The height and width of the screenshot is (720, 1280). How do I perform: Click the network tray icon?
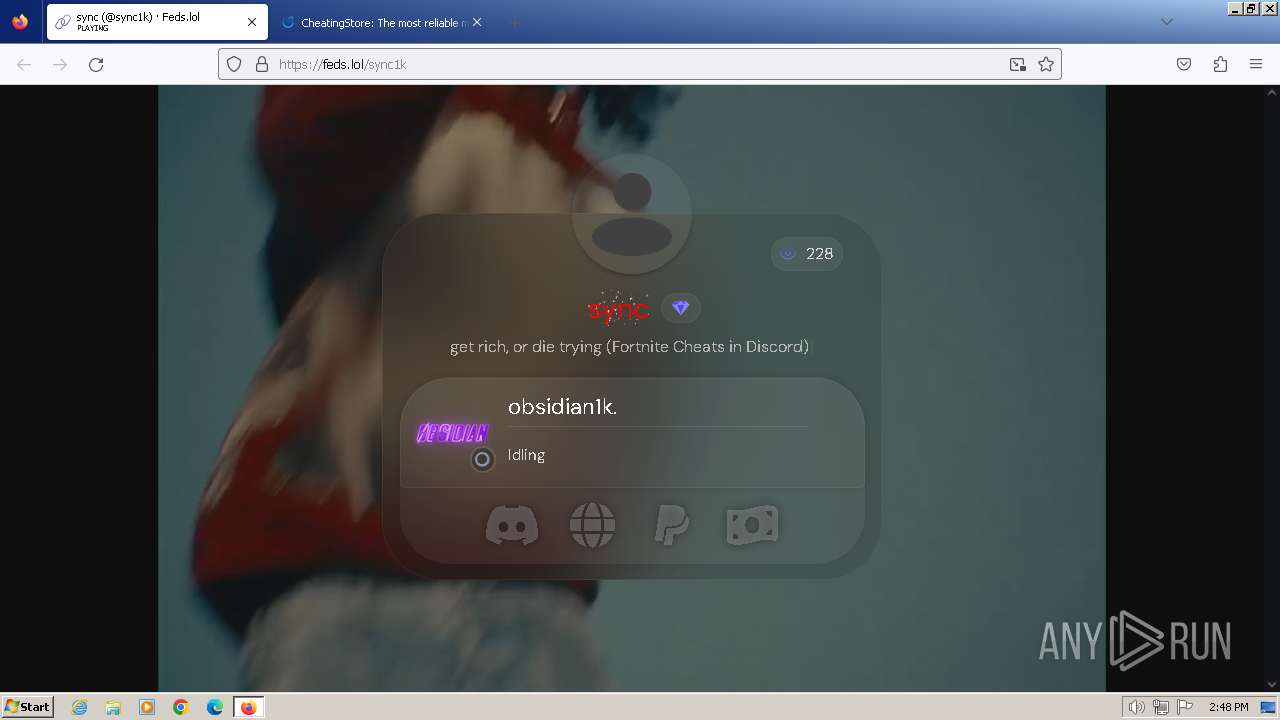coord(1161,707)
